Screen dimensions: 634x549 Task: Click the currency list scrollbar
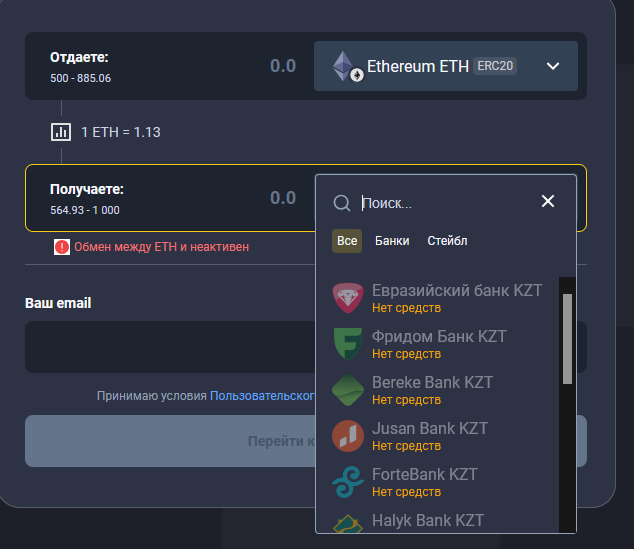click(567, 338)
